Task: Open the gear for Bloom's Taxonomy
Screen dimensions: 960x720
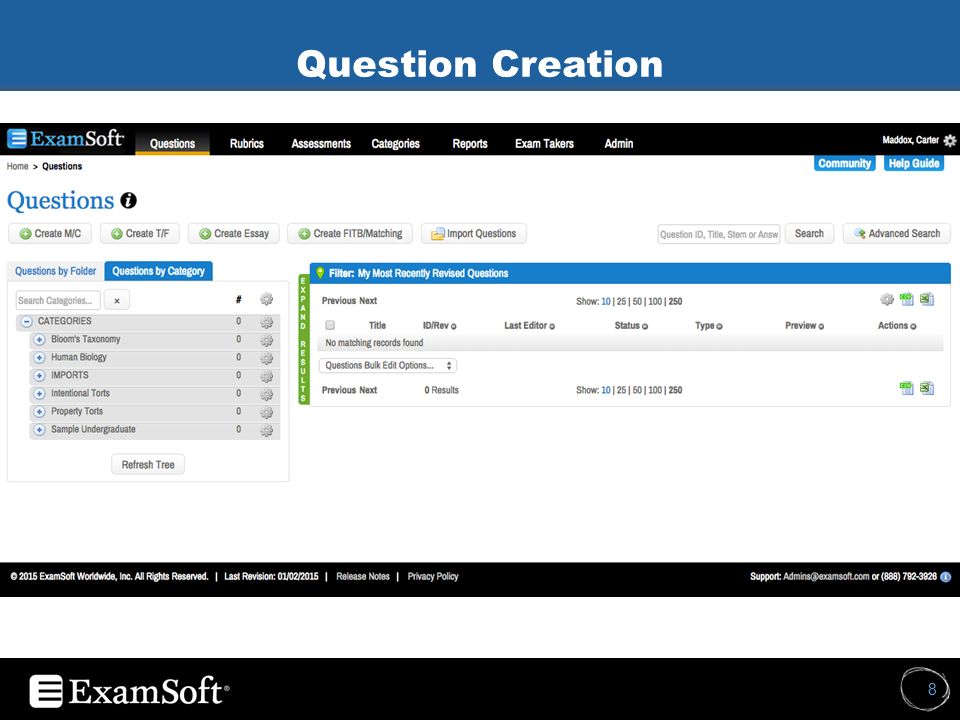Action: (x=266, y=340)
